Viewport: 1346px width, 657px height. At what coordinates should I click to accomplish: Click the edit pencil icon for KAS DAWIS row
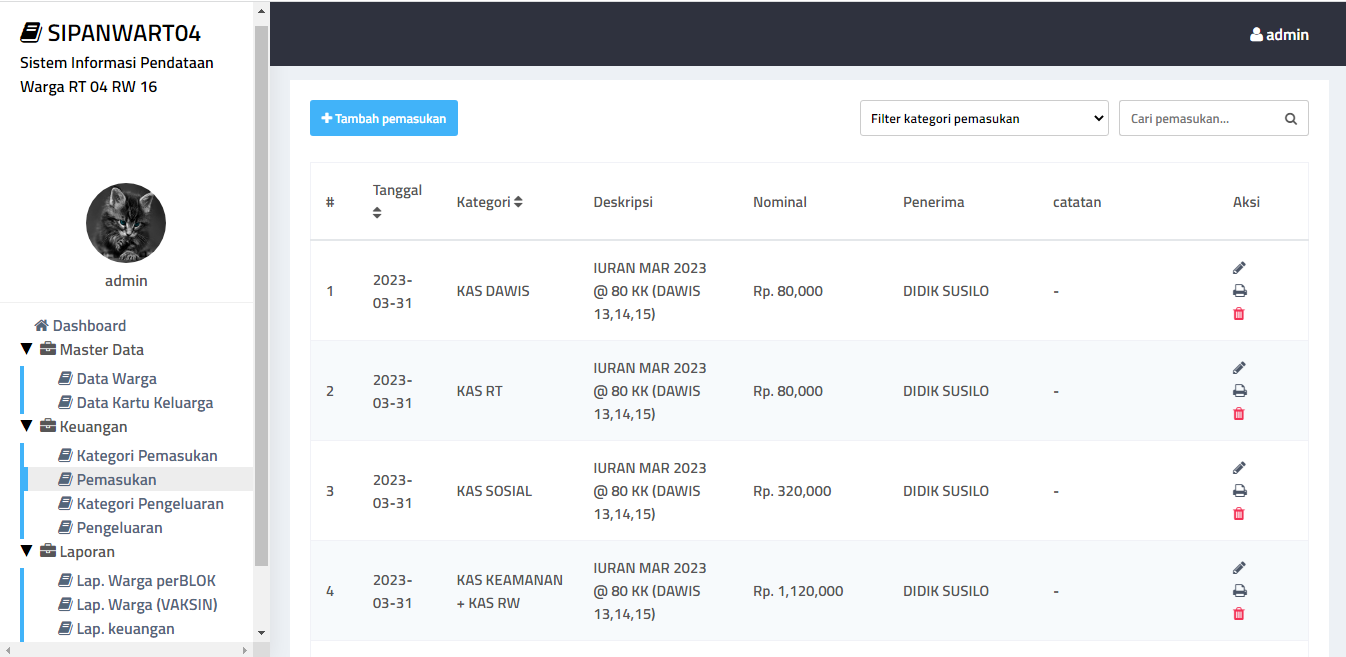pyautogui.click(x=1239, y=268)
